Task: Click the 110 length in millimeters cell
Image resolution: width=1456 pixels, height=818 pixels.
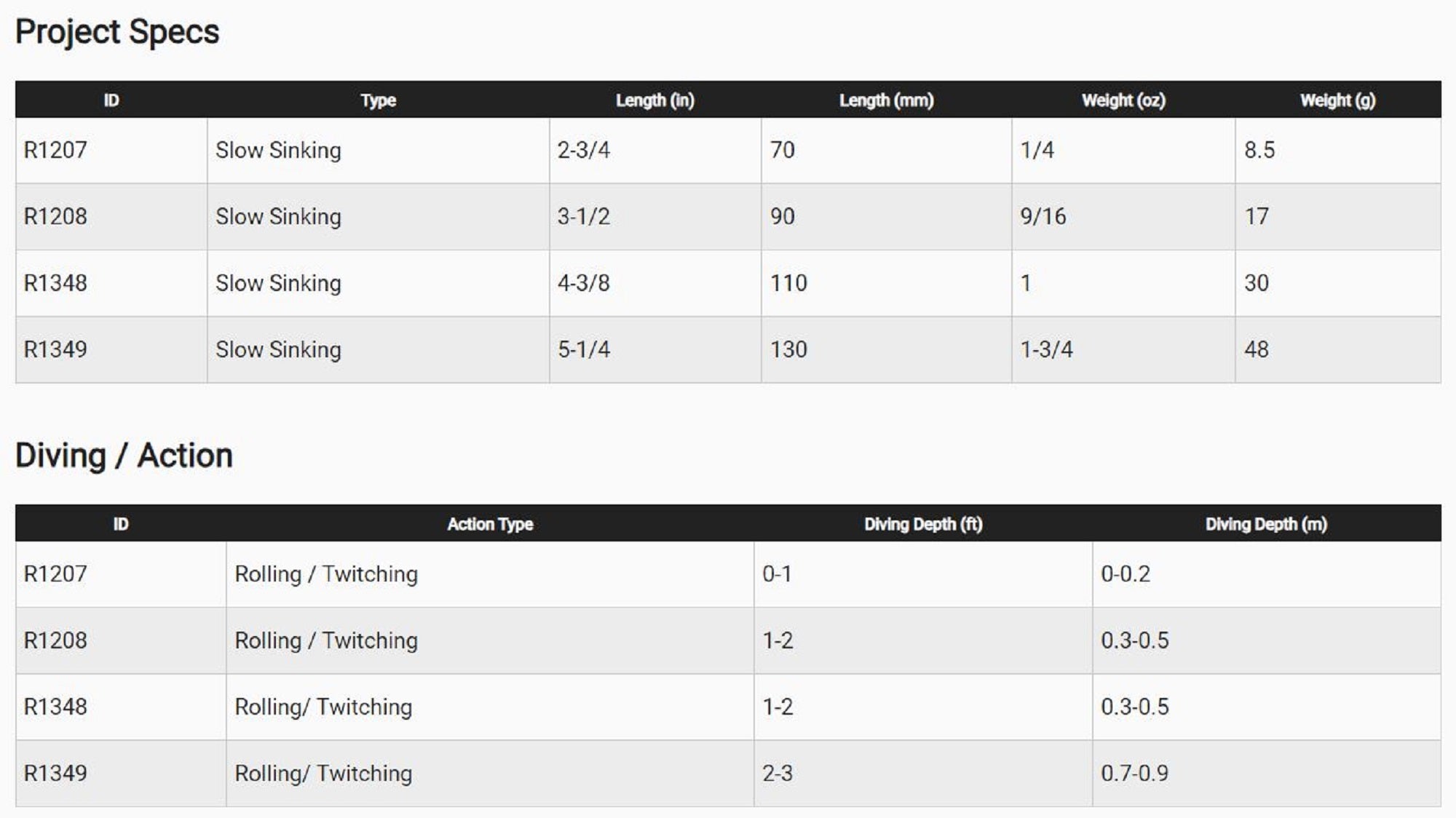Action: click(x=788, y=283)
